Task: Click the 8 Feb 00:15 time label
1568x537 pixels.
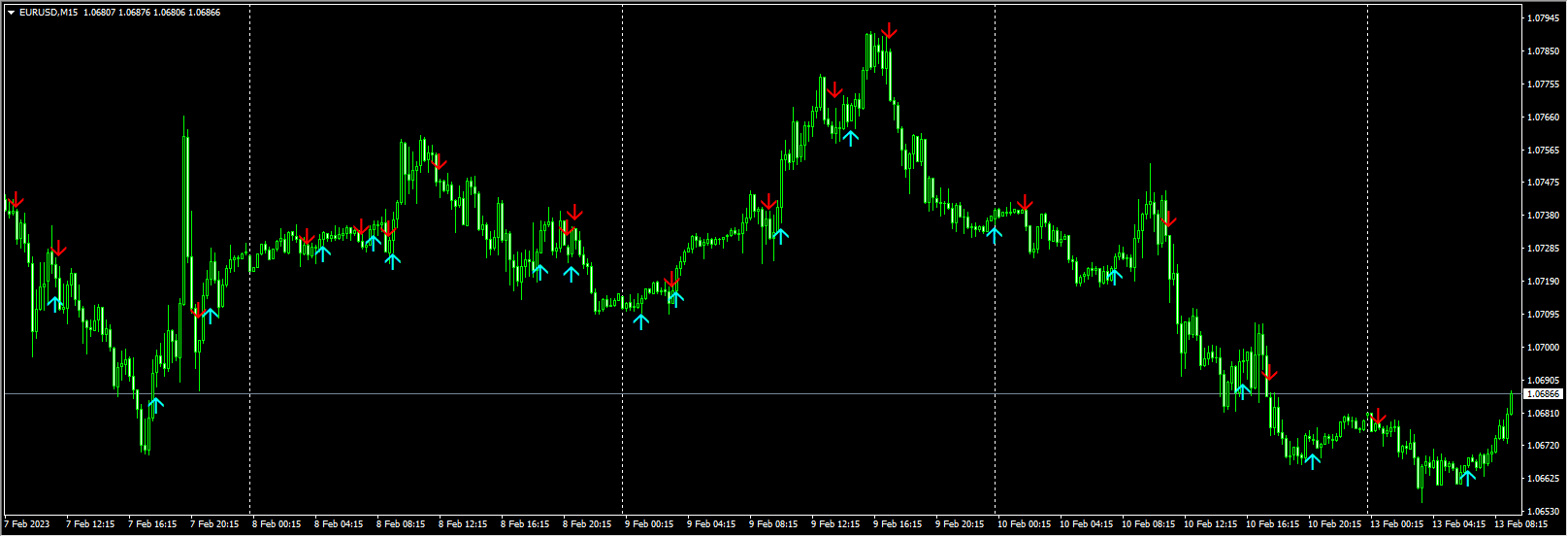Action: 277,524
